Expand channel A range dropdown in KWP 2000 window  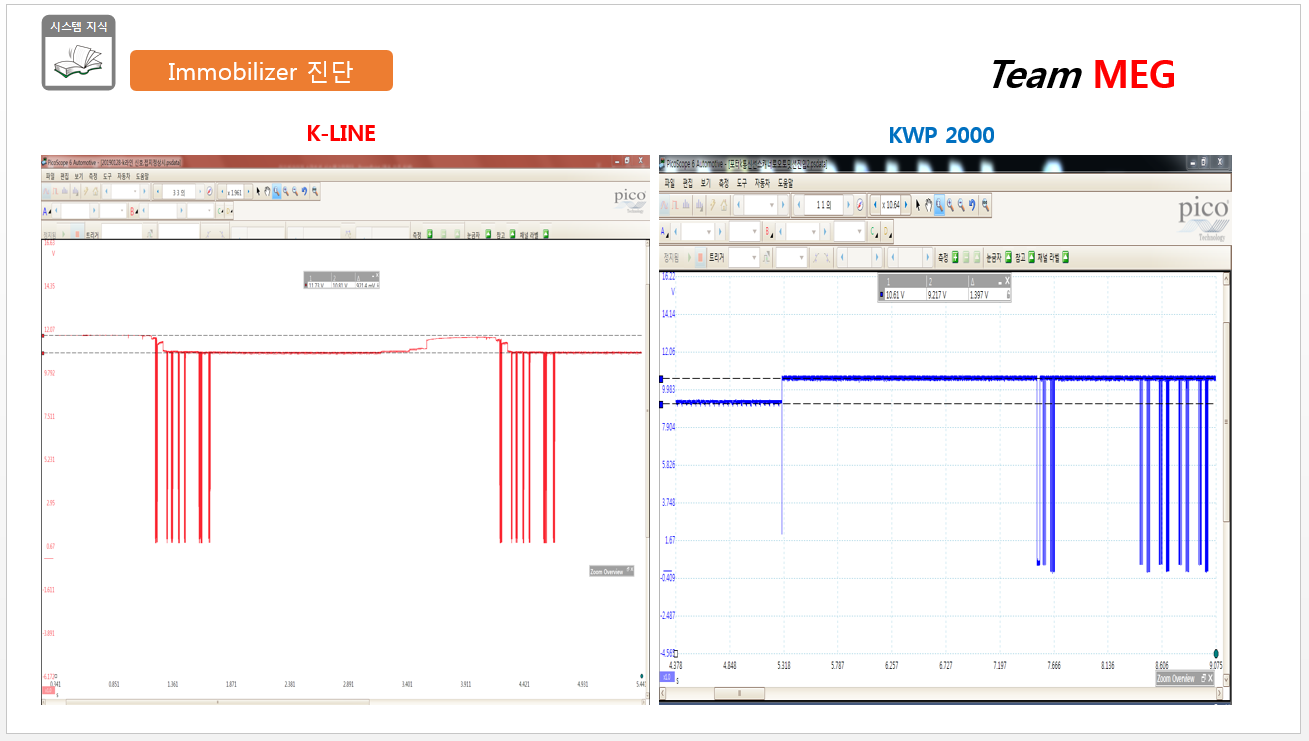[709, 232]
